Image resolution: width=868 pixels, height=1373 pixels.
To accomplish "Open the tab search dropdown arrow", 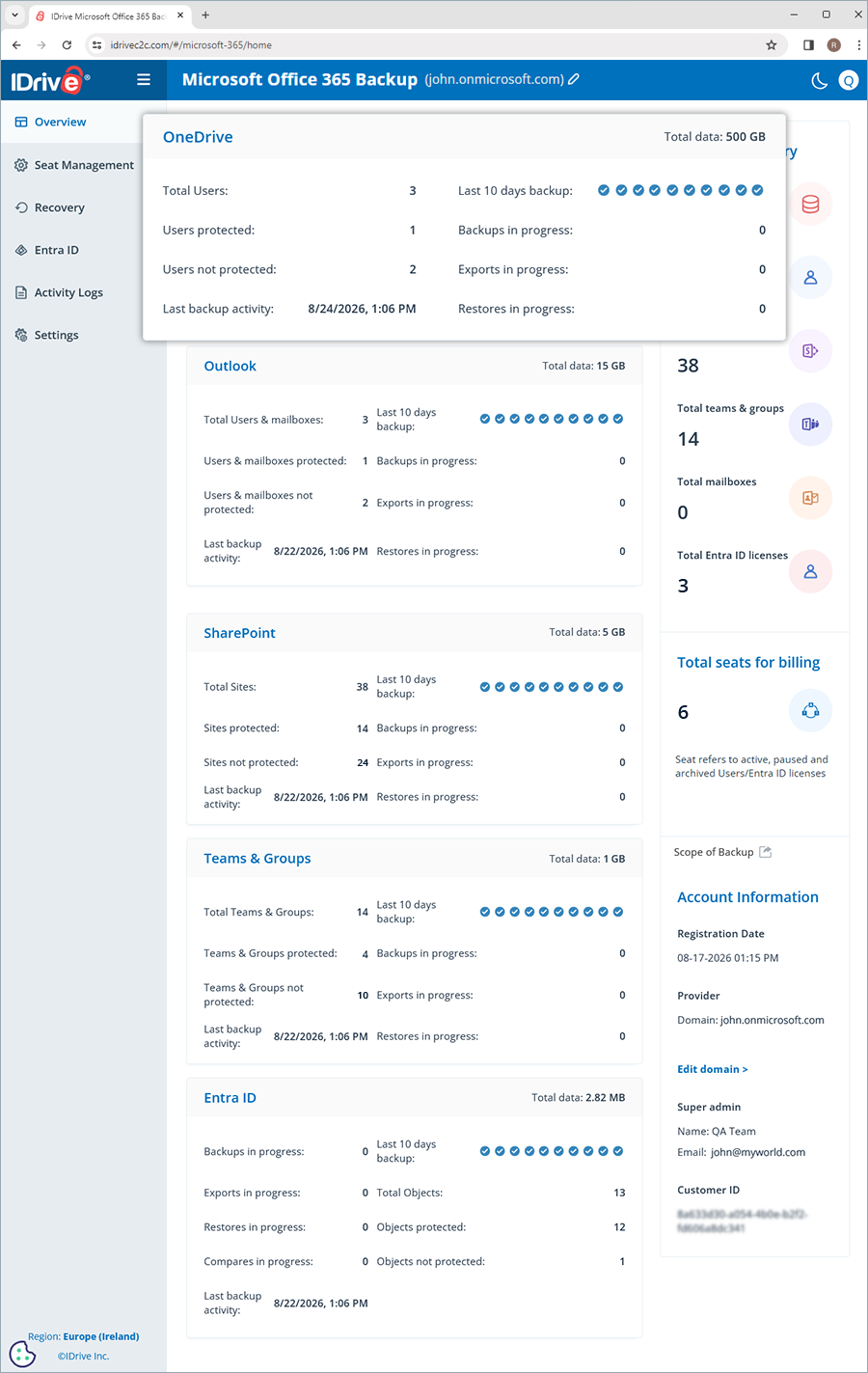I will click(x=14, y=15).
